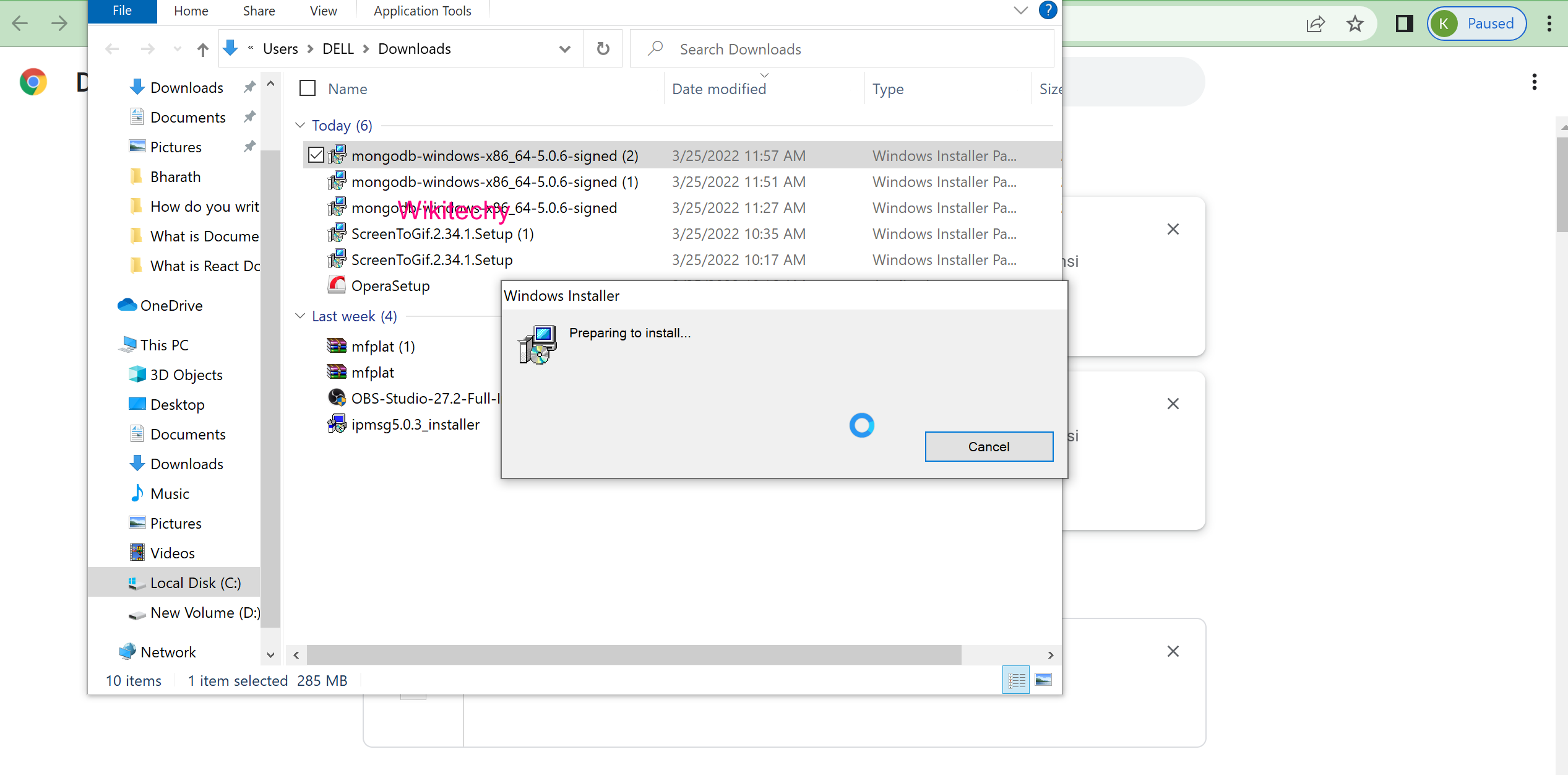Open the Application Tools tab
Image resolution: width=1568 pixels, height=775 pixels.
422,11
